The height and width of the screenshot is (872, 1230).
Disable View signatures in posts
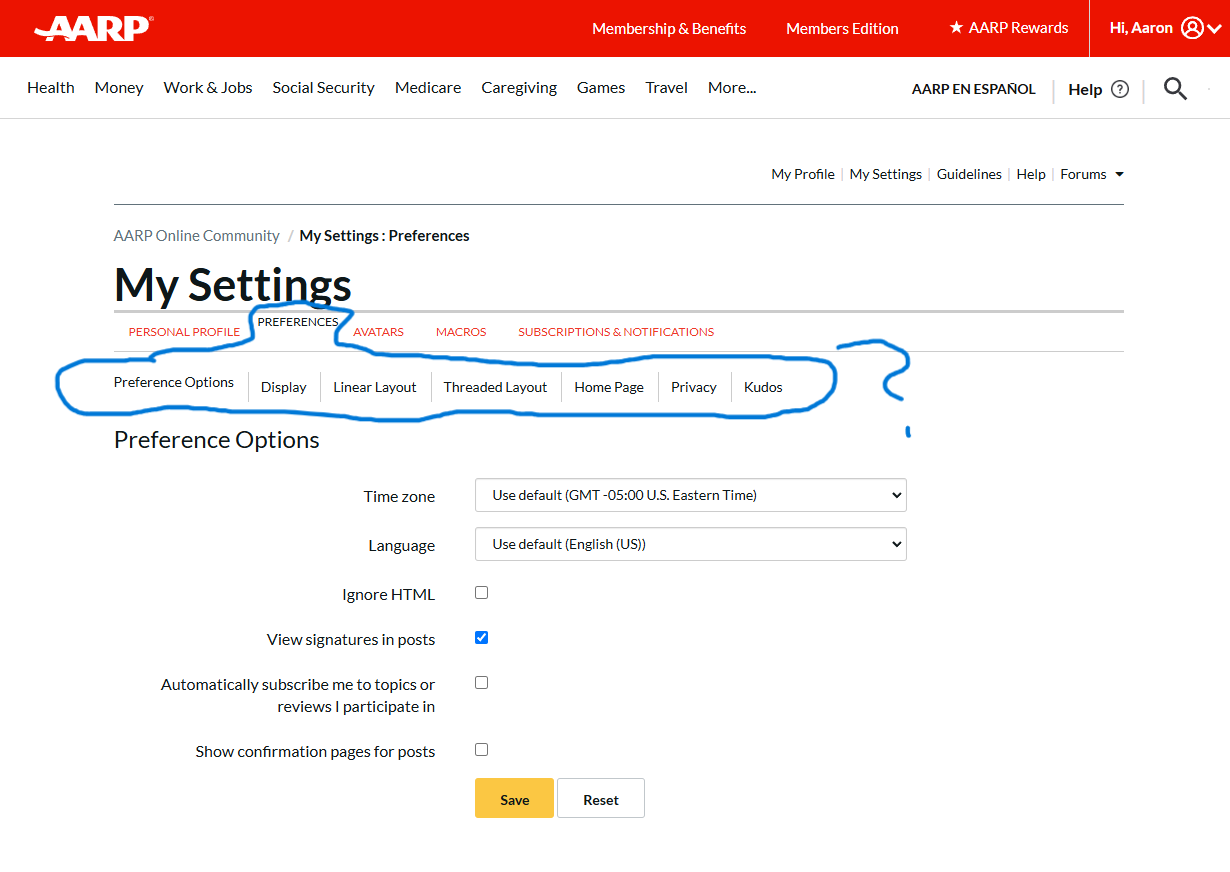pos(481,637)
